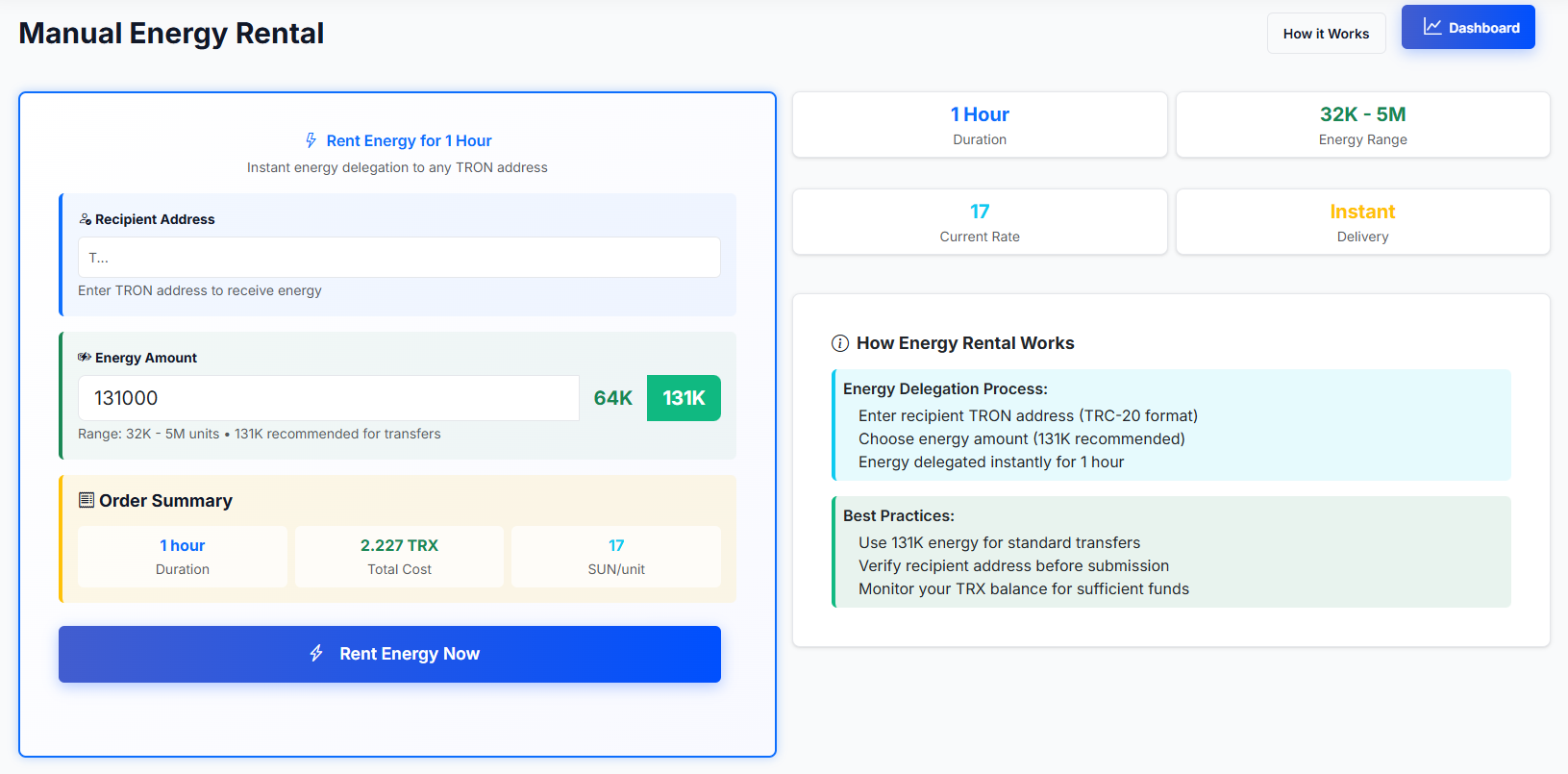Click the Dashboard chart icon
The height and width of the screenshot is (774, 1568).
click(x=1431, y=27)
